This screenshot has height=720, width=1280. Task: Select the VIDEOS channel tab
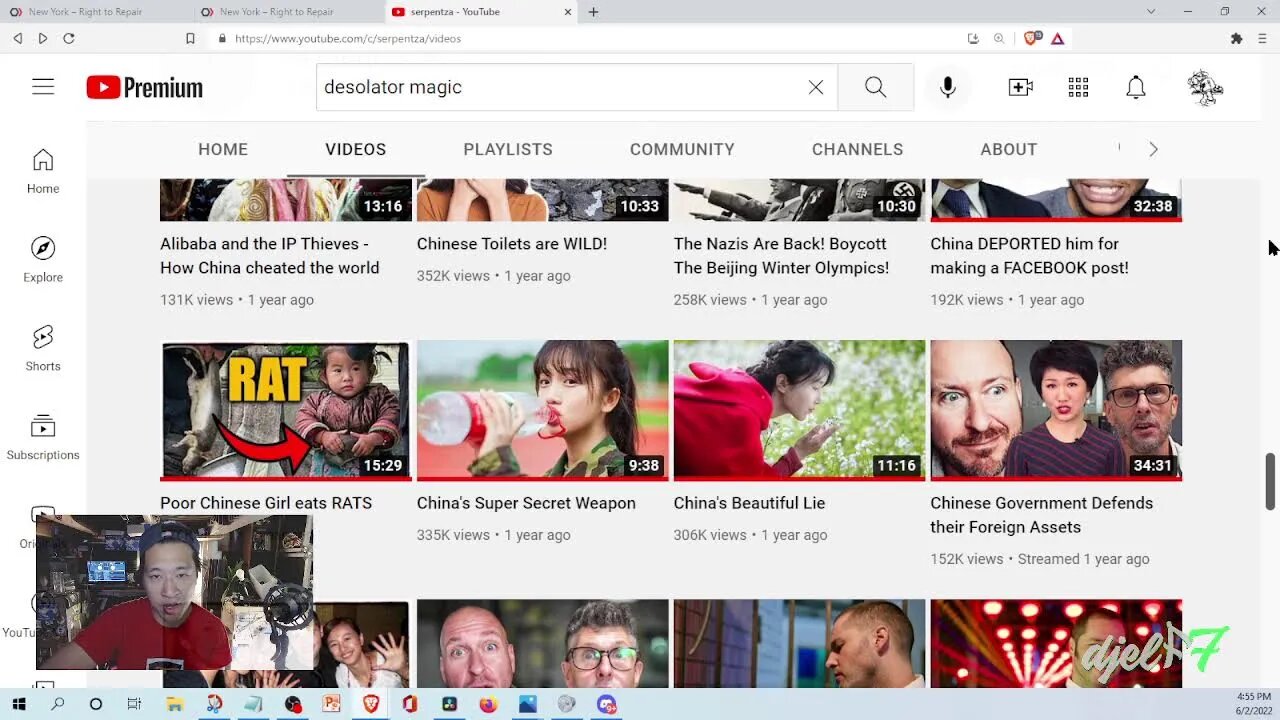(355, 149)
